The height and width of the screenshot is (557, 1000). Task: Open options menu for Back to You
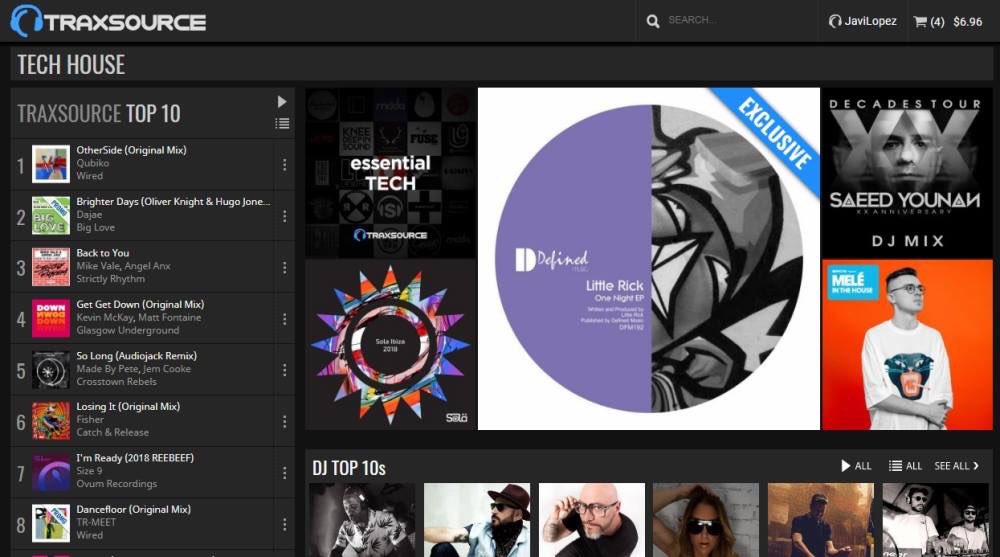click(284, 267)
